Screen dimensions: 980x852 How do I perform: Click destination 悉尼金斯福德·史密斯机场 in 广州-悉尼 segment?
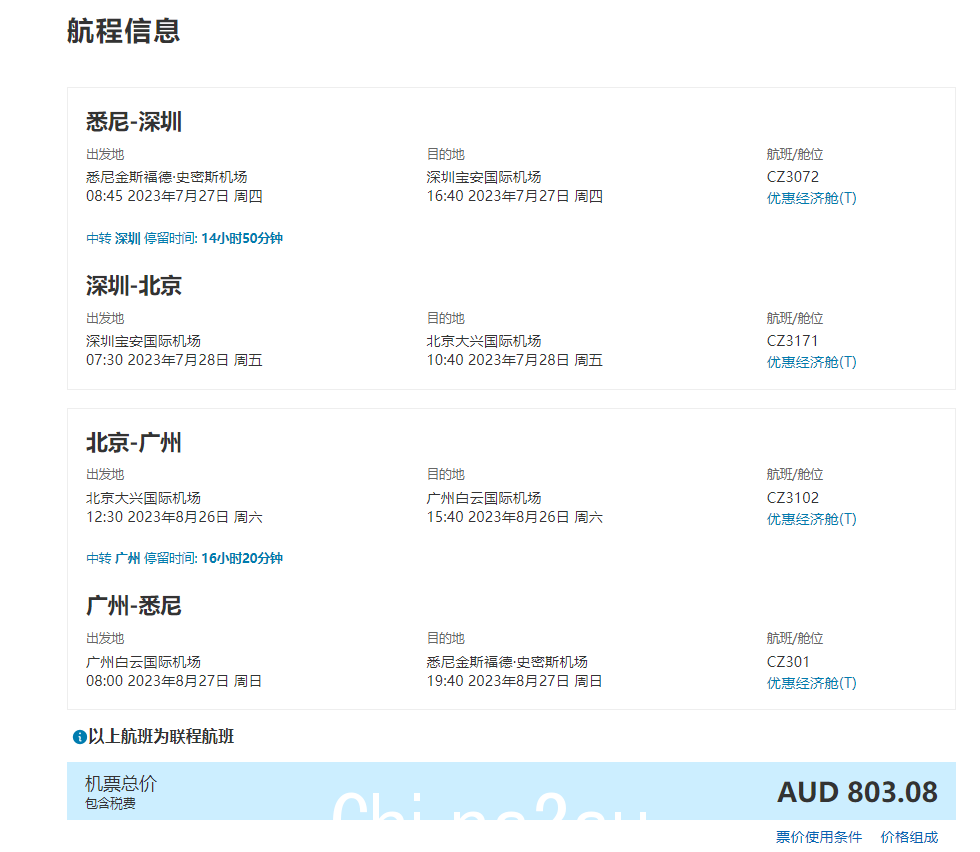pyautogui.click(x=507, y=662)
